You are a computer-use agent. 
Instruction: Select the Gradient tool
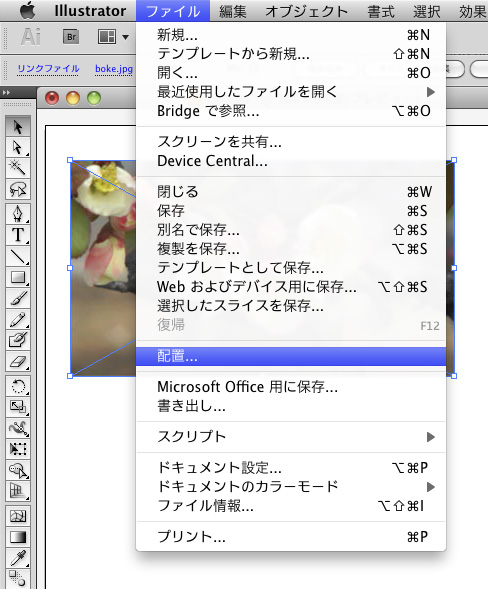[18, 537]
